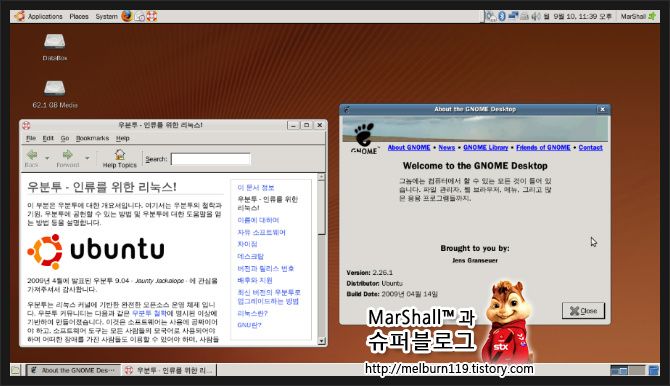The image size is (670, 386).
Task: Click the 'Distributor: Ubuntu' text
Action: (374, 283)
